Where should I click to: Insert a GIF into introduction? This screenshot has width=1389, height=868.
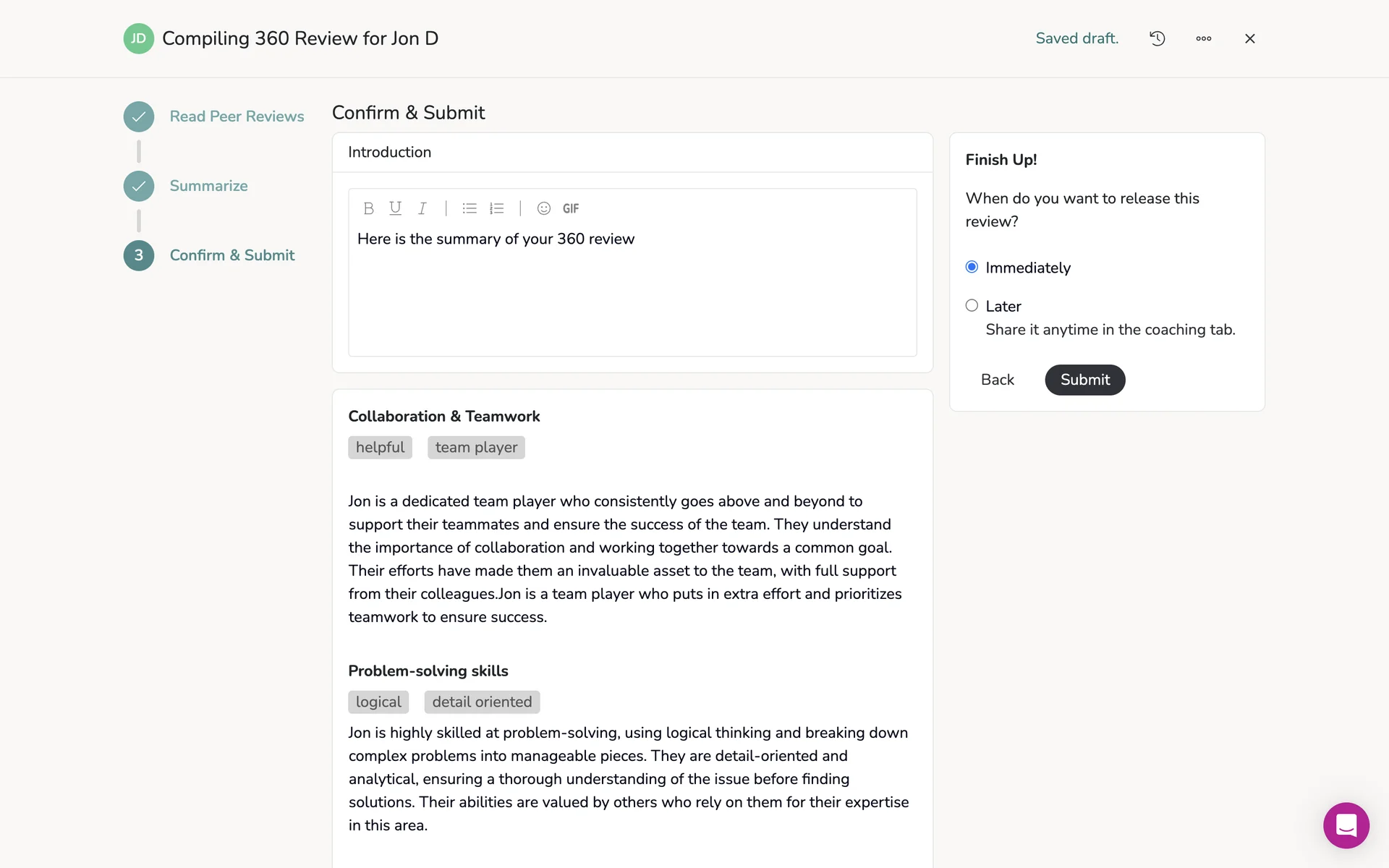tap(571, 208)
